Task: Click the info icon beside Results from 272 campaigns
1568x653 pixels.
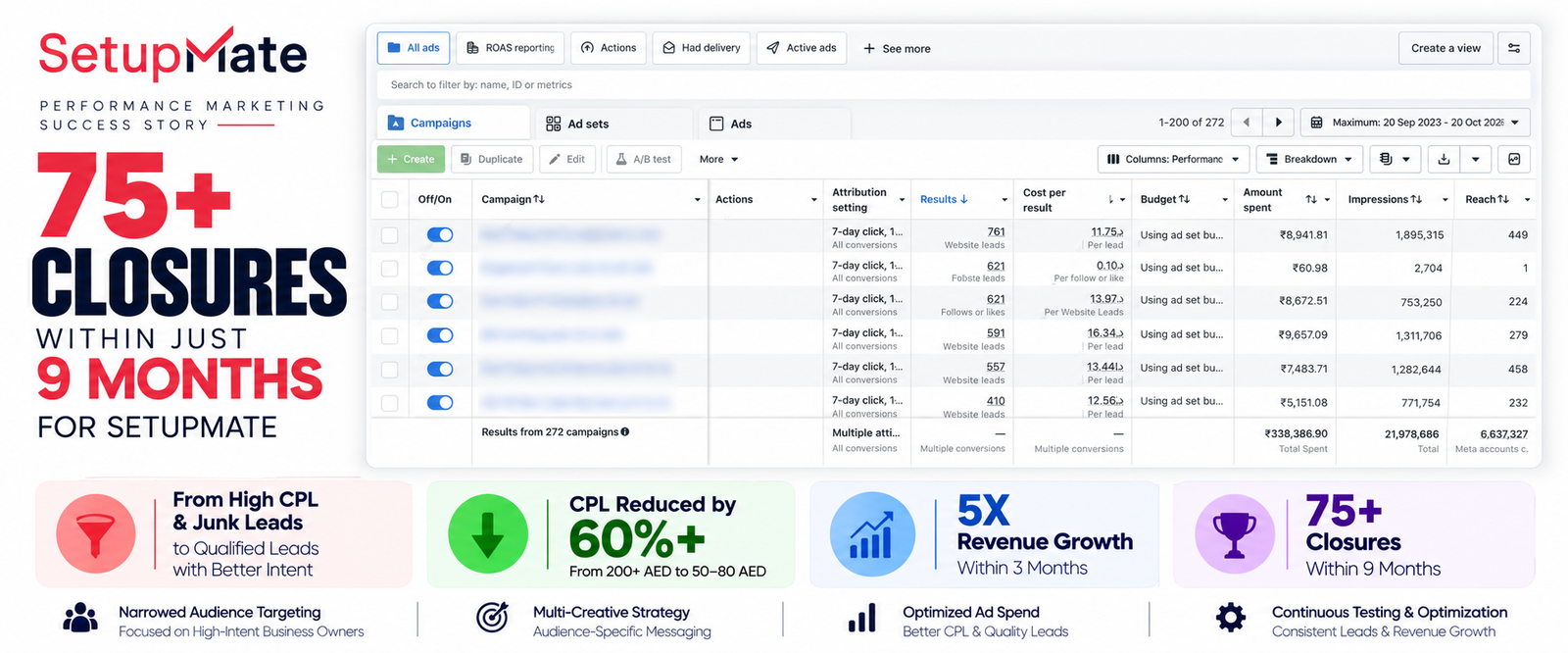Action: coord(625,431)
